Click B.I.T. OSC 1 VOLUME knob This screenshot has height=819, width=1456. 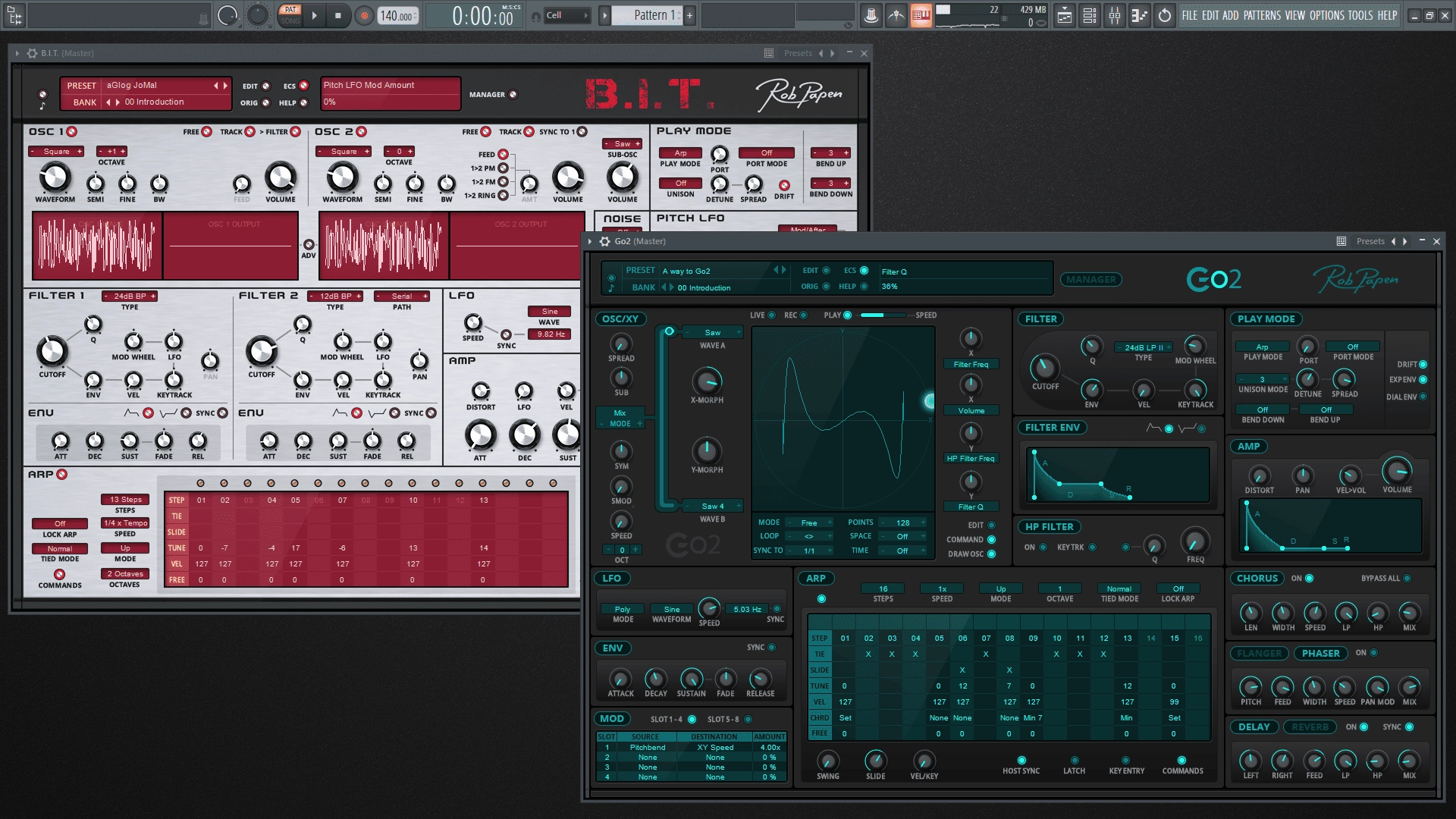[281, 177]
